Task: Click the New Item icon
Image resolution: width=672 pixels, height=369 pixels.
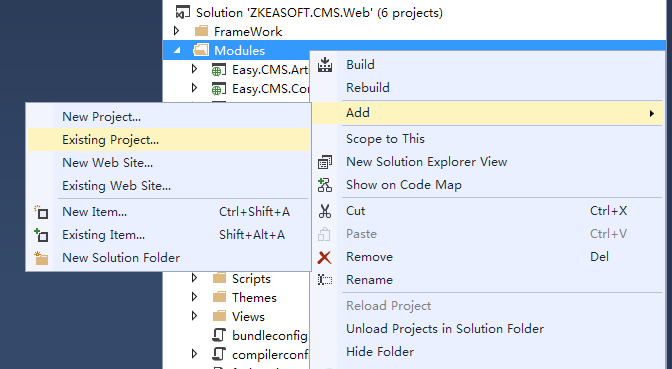Action: [x=41, y=212]
